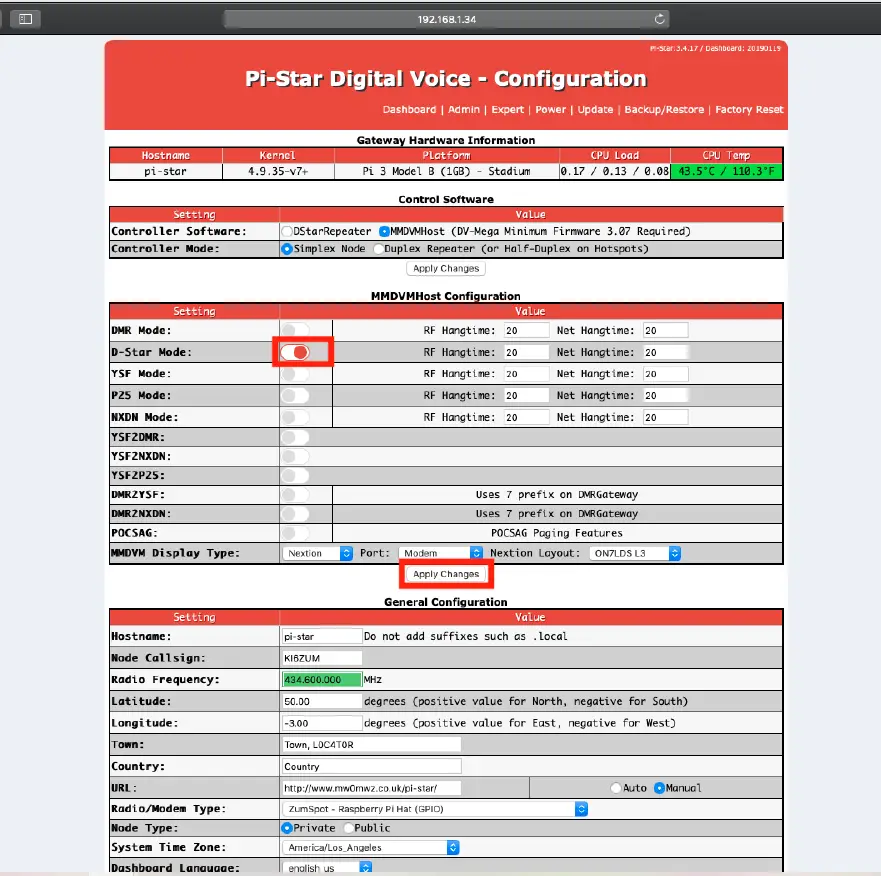Select MMDVMHost controller software
881x876 pixels.
[384, 232]
